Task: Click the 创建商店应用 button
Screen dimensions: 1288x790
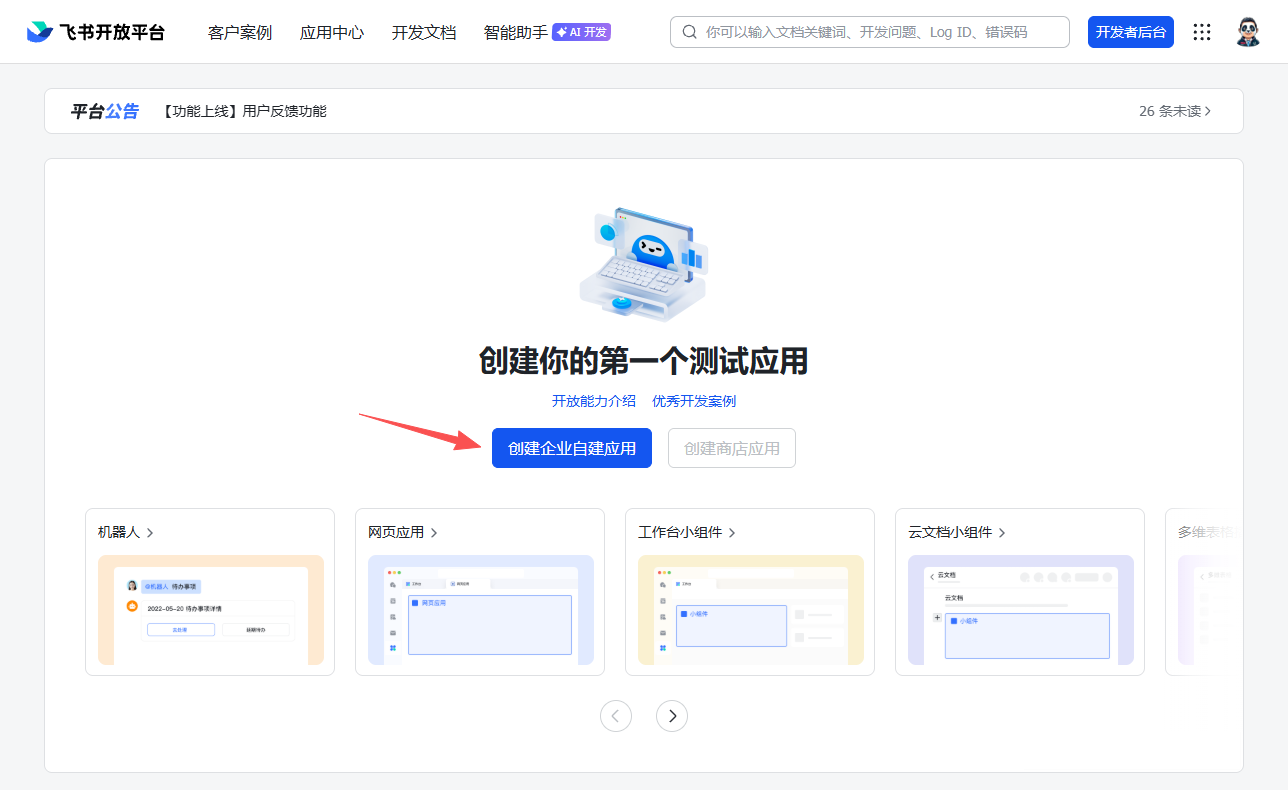Action: tap(732, 448)
